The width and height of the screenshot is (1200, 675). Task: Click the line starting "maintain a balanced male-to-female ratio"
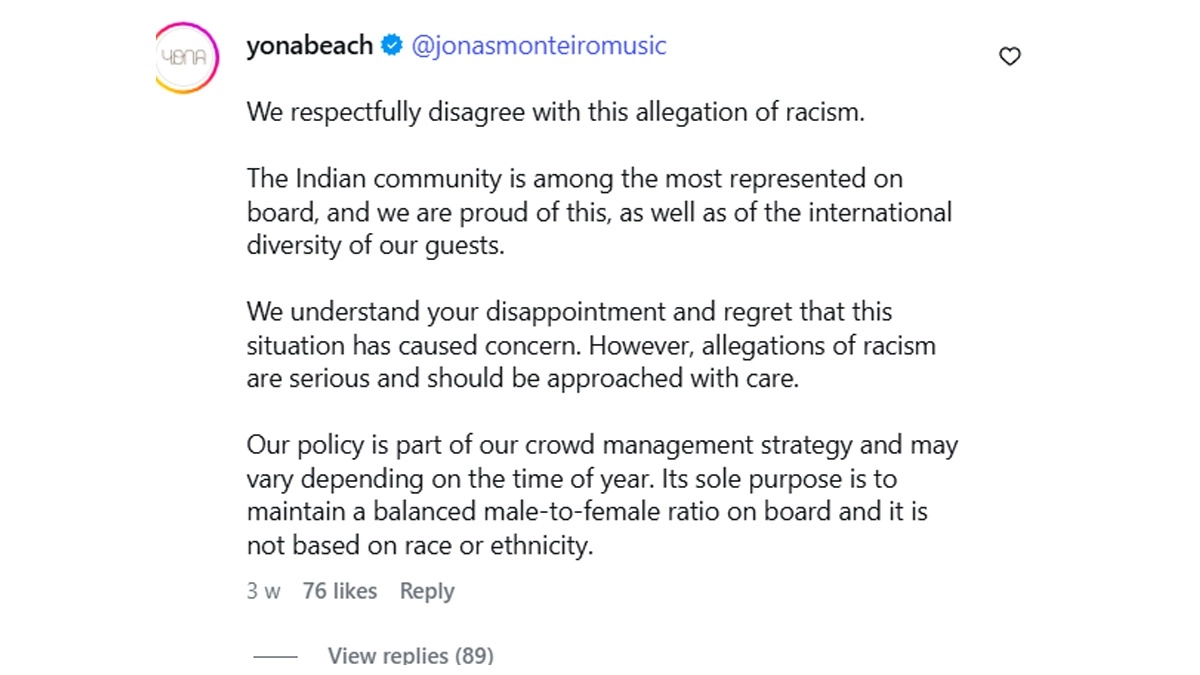pos(587,513)
